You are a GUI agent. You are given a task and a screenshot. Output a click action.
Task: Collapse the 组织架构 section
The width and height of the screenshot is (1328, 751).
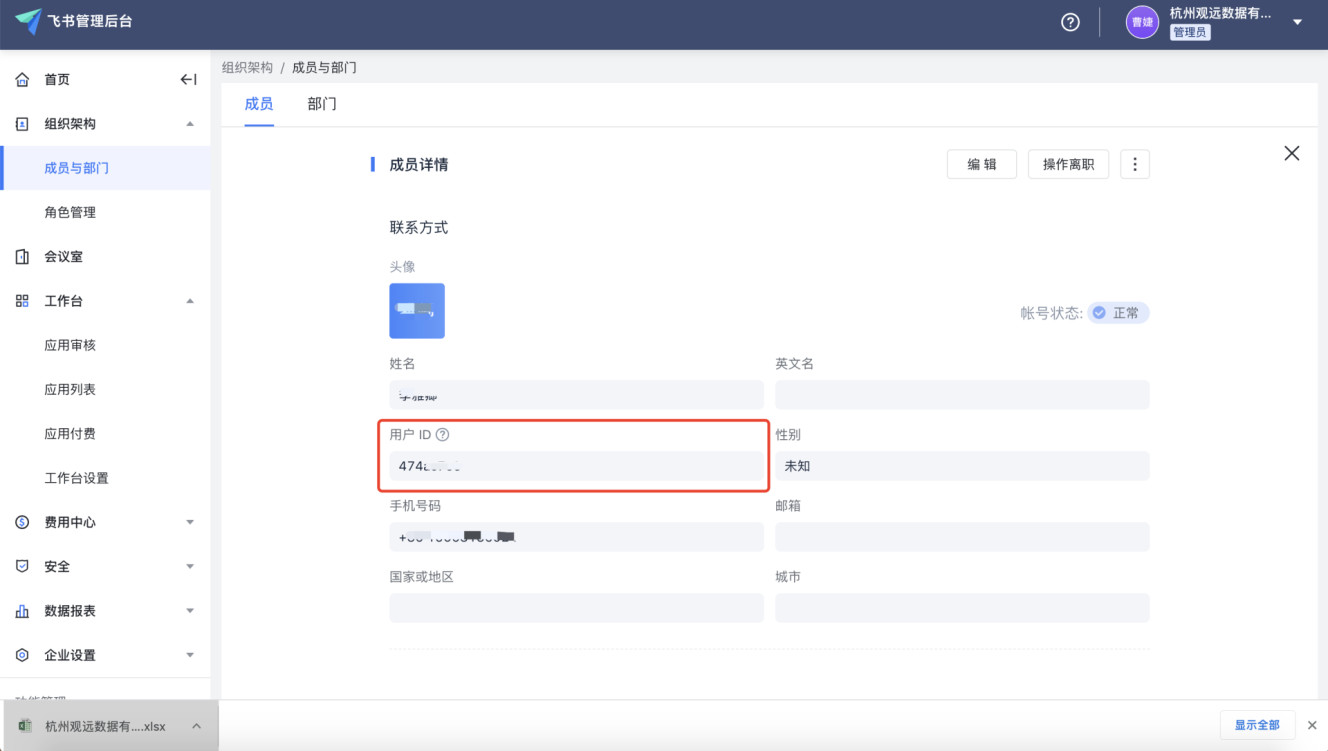[x=190, y=124]
